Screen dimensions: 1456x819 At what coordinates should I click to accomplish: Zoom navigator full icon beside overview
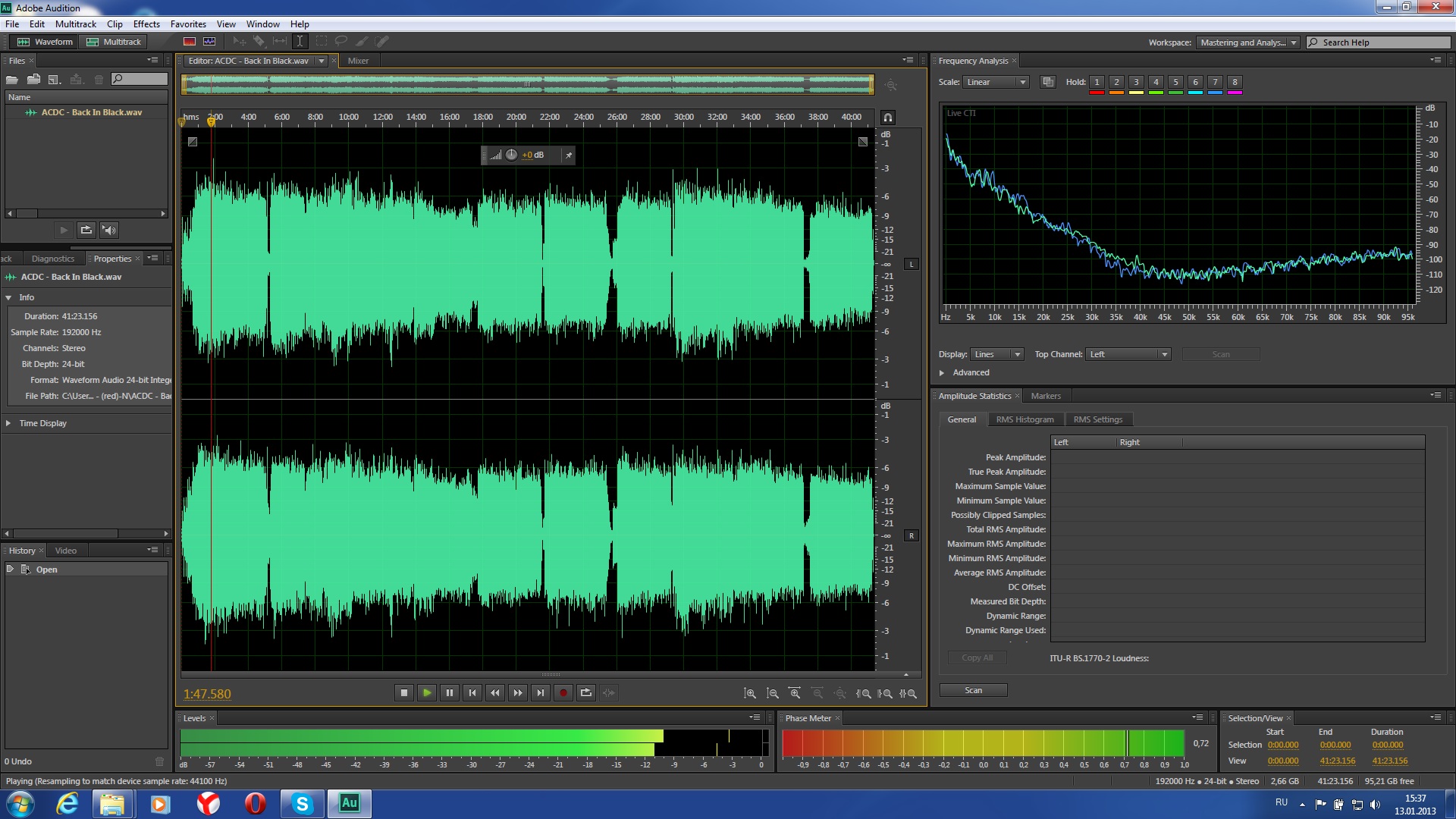coord(891,86)
